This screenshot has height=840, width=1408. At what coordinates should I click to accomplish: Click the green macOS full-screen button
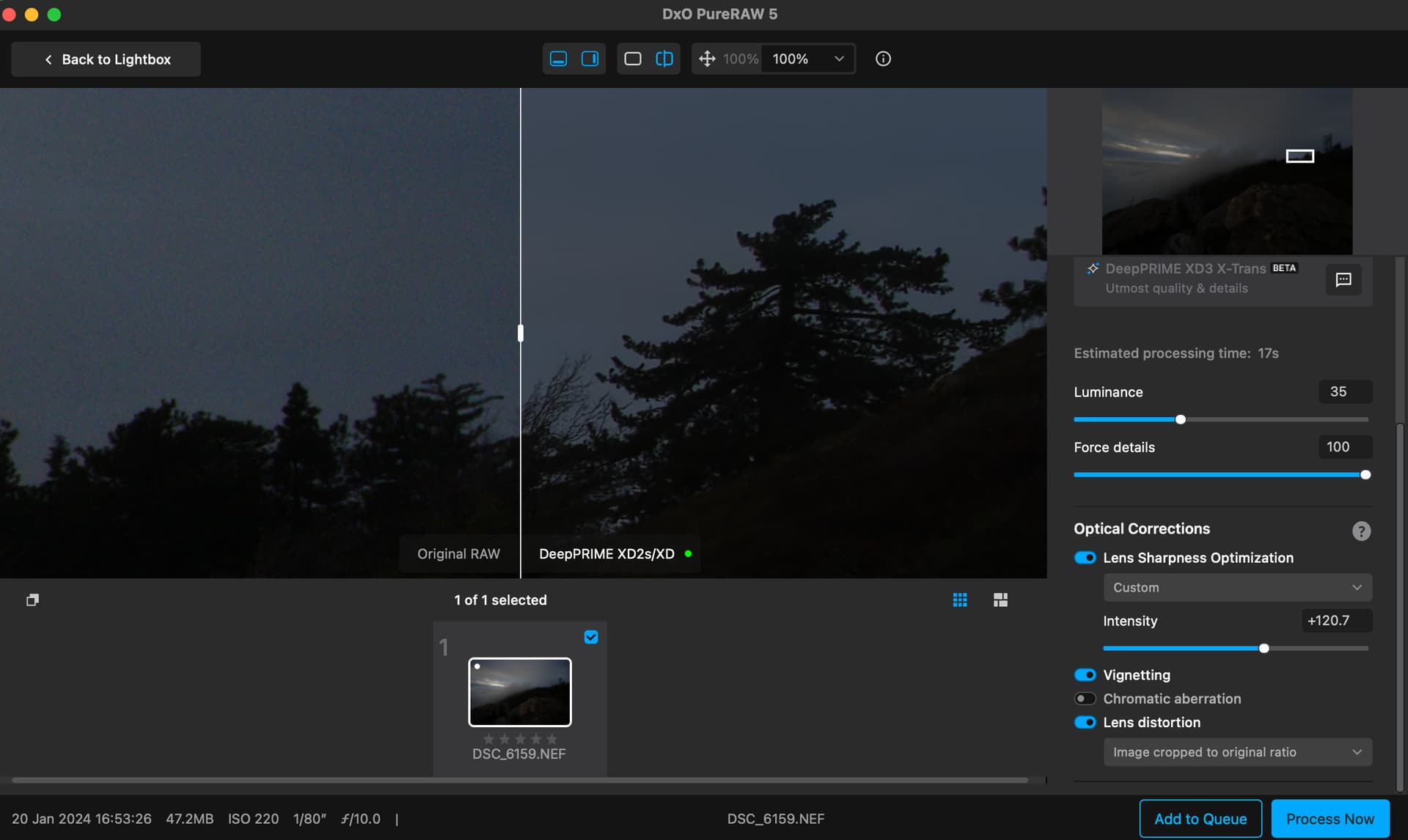click(x=54, y=15)
